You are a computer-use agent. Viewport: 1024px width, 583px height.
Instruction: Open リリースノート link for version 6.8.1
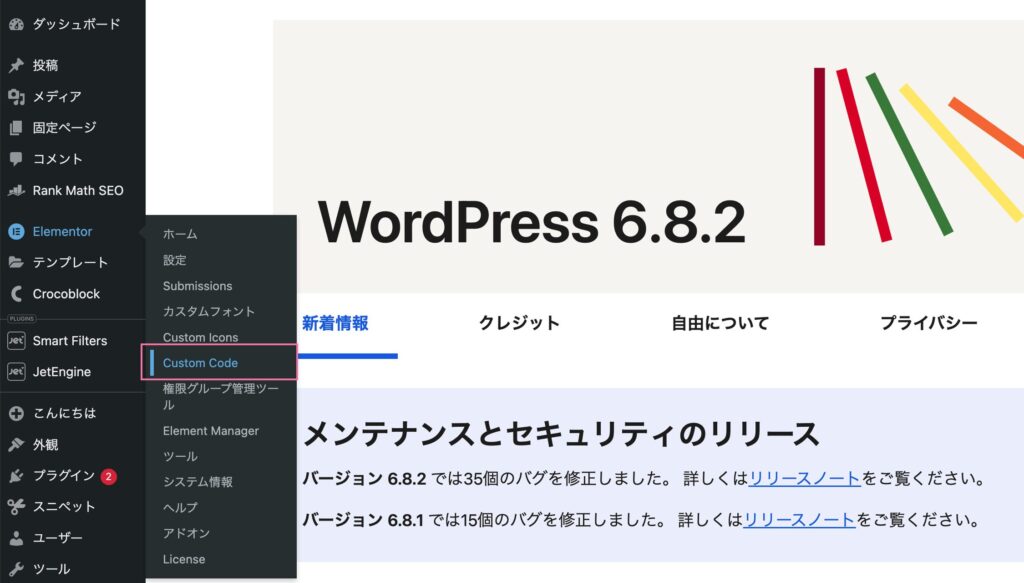(799, 520)
